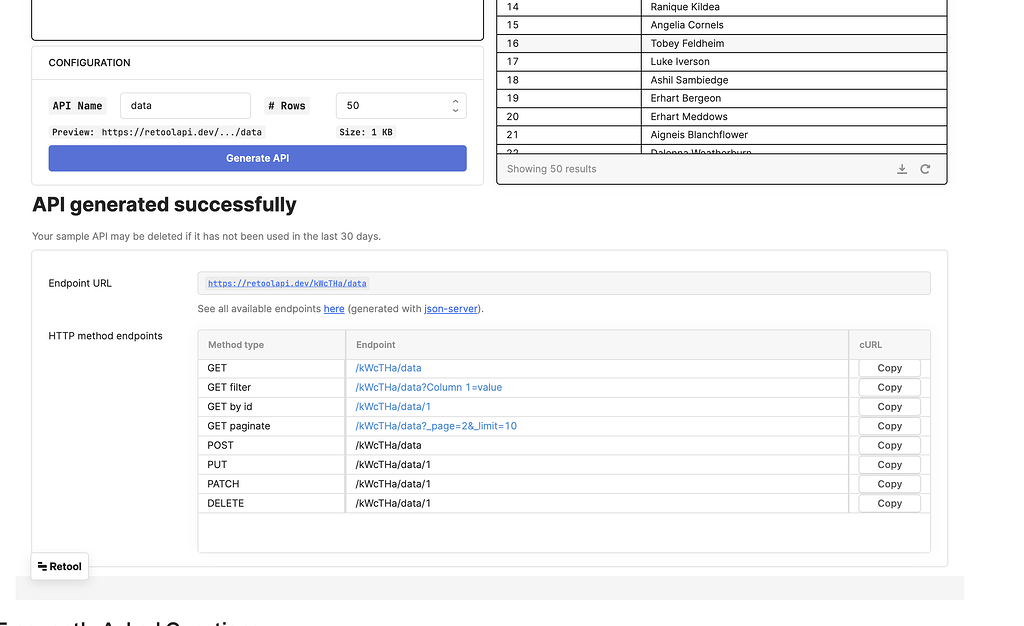Download the table results
Viewport: 1024px width, 626px height.
click(x=902, y=169)
